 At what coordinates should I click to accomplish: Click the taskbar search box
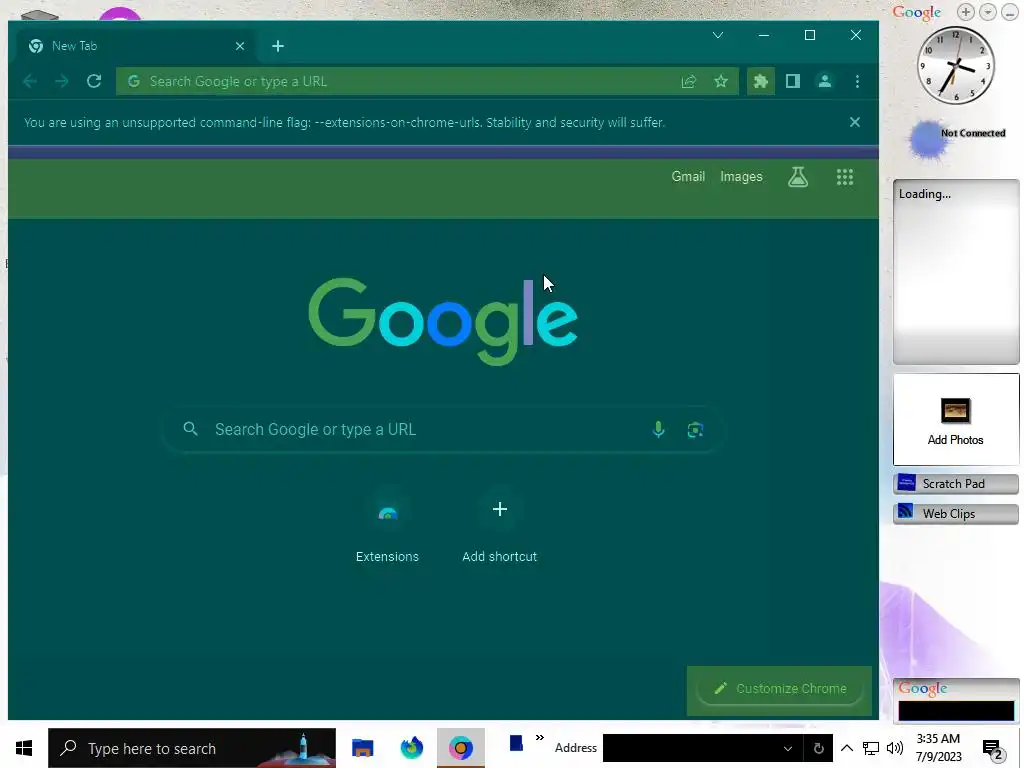(x=192, y=748)
